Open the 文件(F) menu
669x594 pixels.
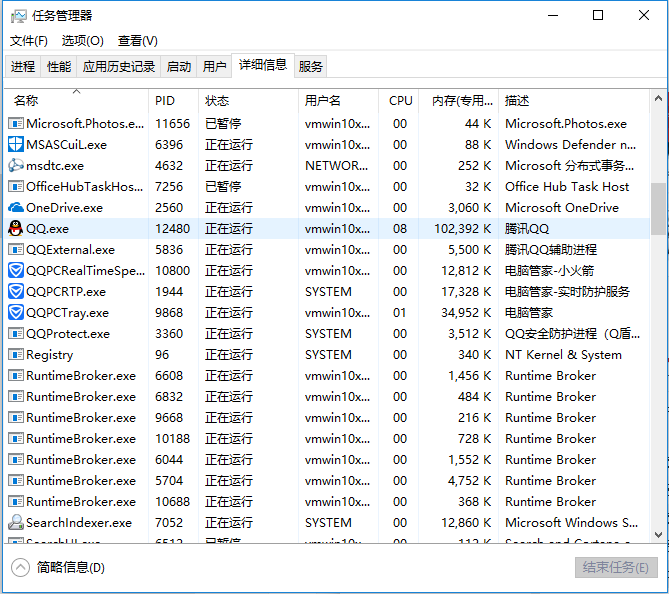[x=29, y=41]
